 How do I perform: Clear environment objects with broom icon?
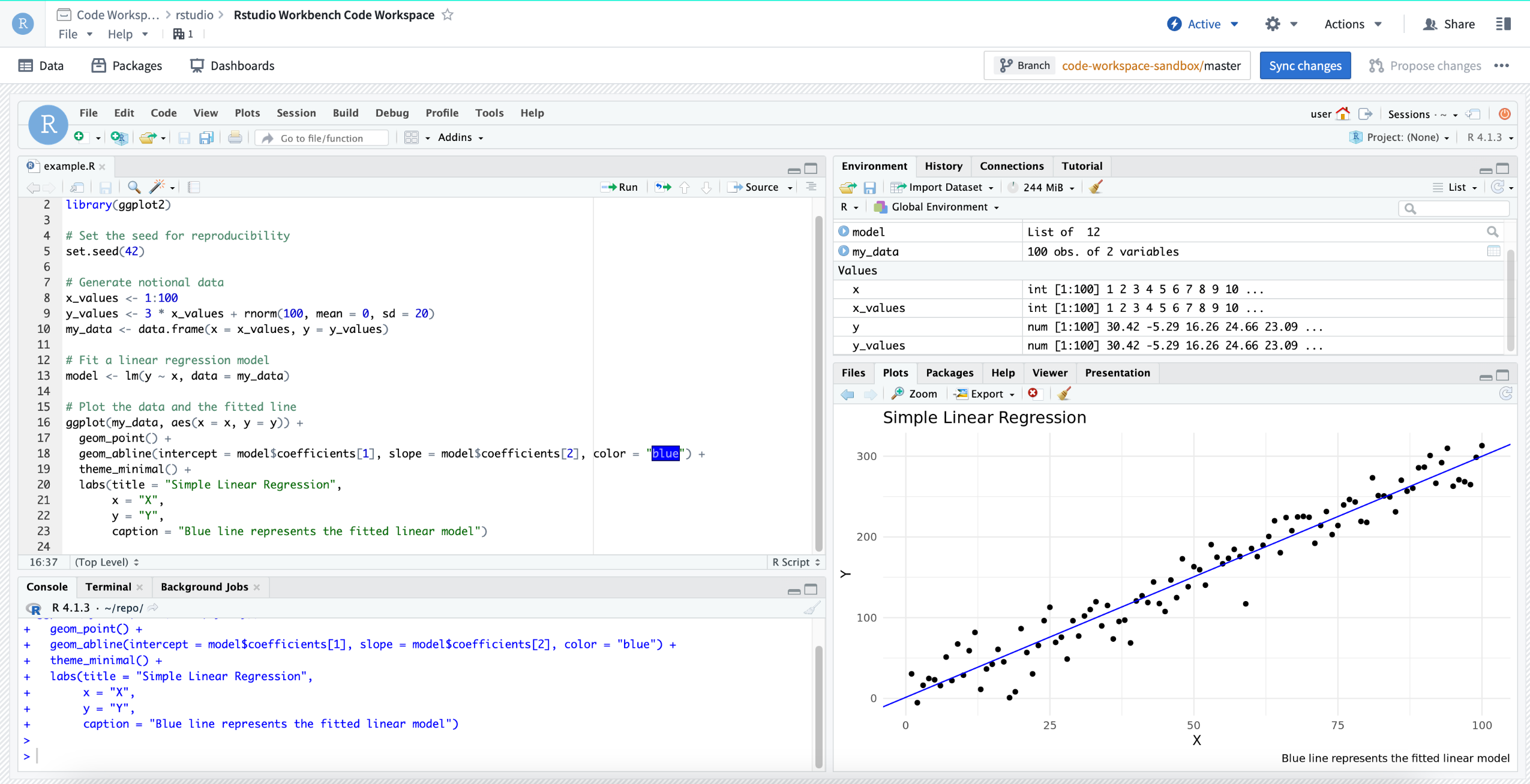1096,187
